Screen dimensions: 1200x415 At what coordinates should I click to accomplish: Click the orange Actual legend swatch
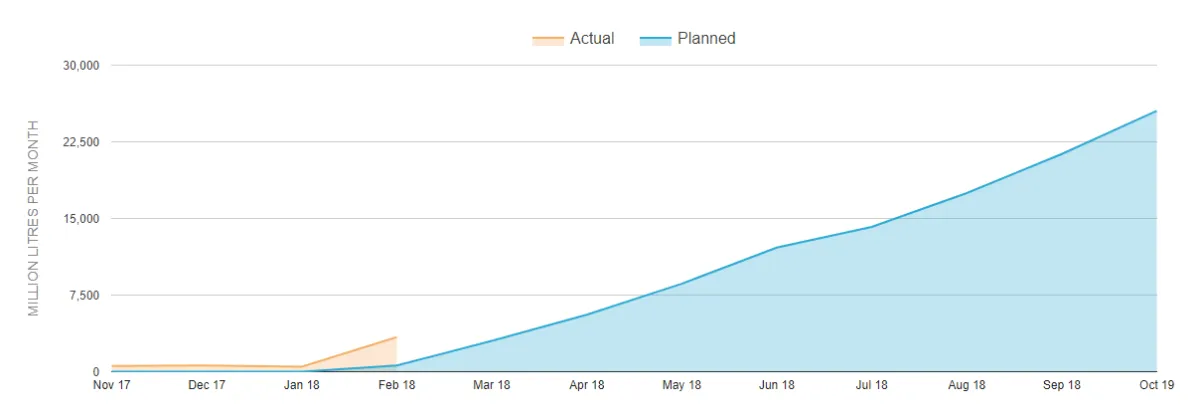(x=547, y=40)
